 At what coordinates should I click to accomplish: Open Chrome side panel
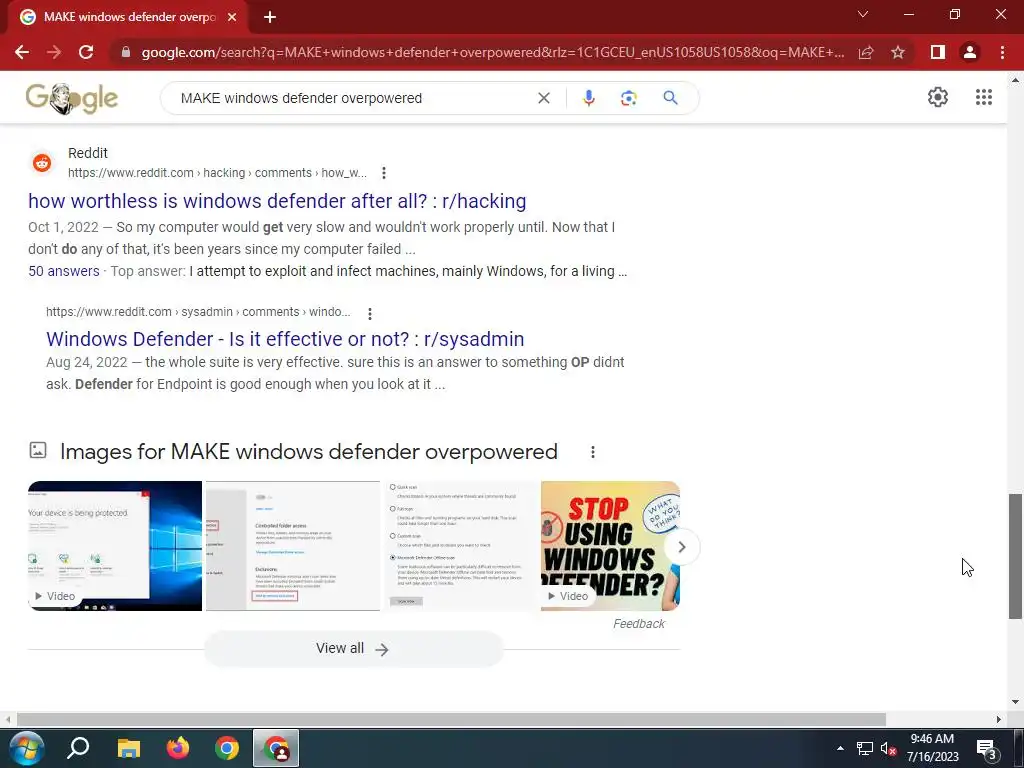[x=938, y=52]
